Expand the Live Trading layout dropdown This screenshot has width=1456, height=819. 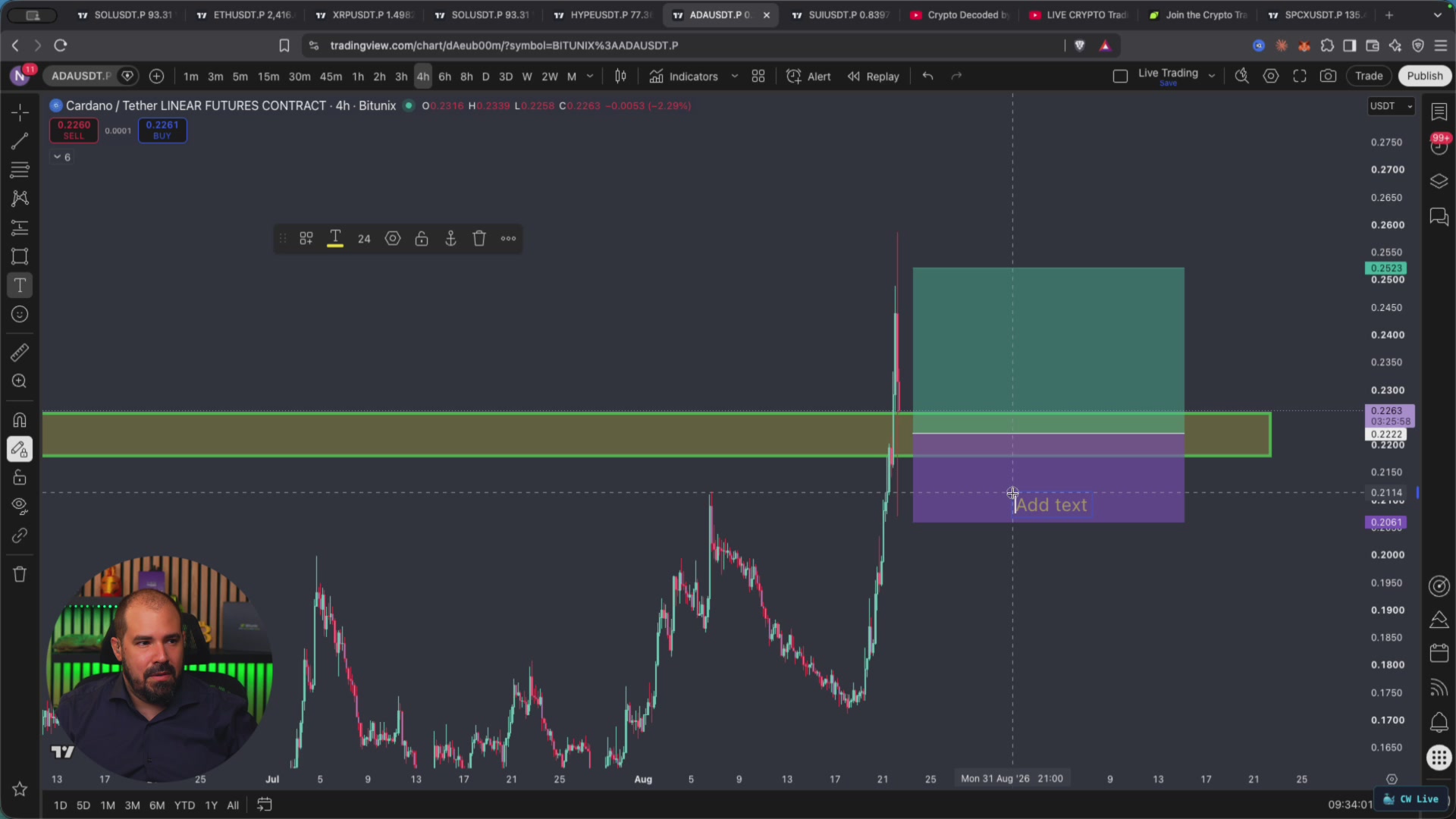pos(1212,76)
